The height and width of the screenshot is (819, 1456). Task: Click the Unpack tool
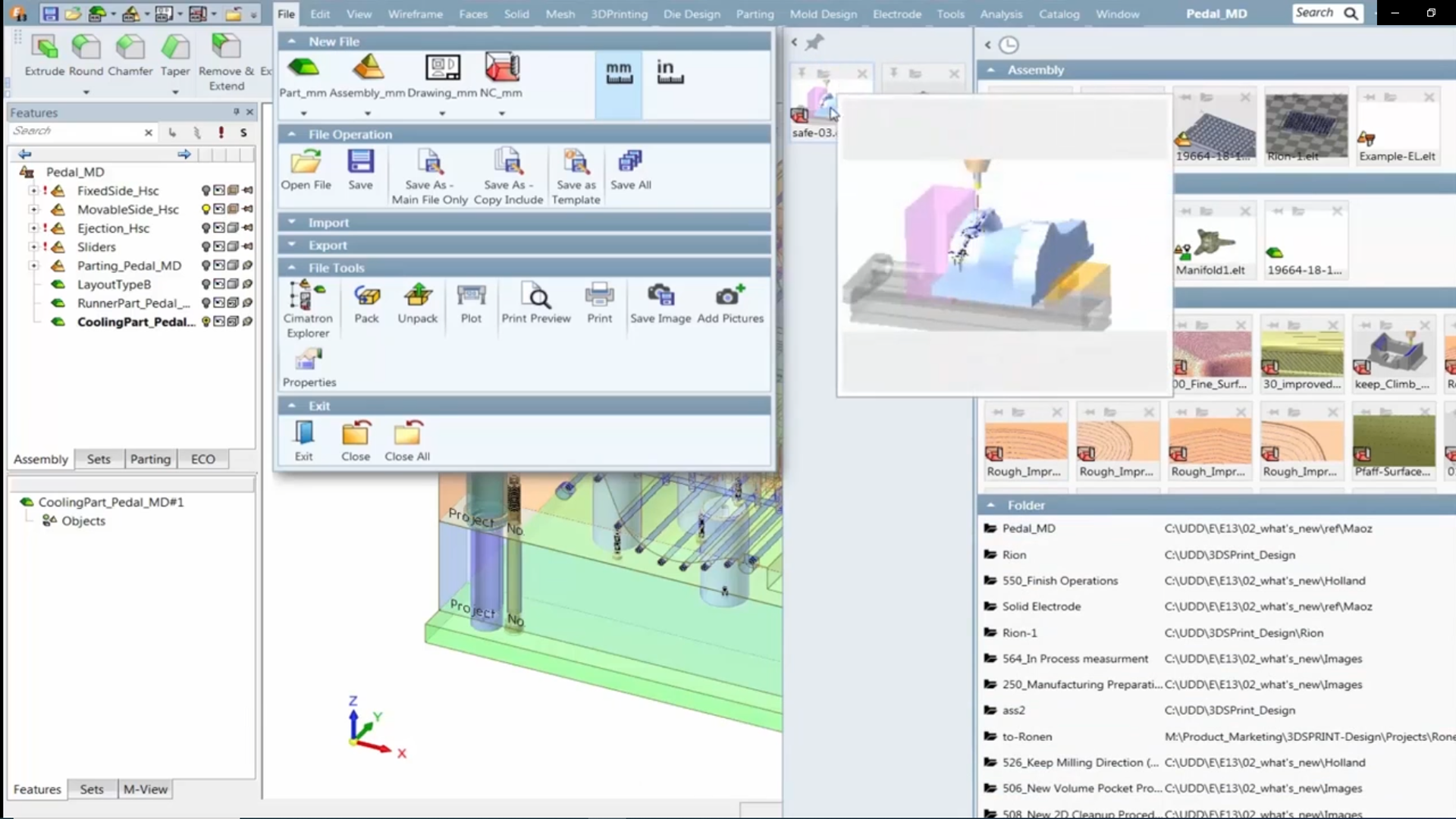pyautogui.click(x=418, y=303)
